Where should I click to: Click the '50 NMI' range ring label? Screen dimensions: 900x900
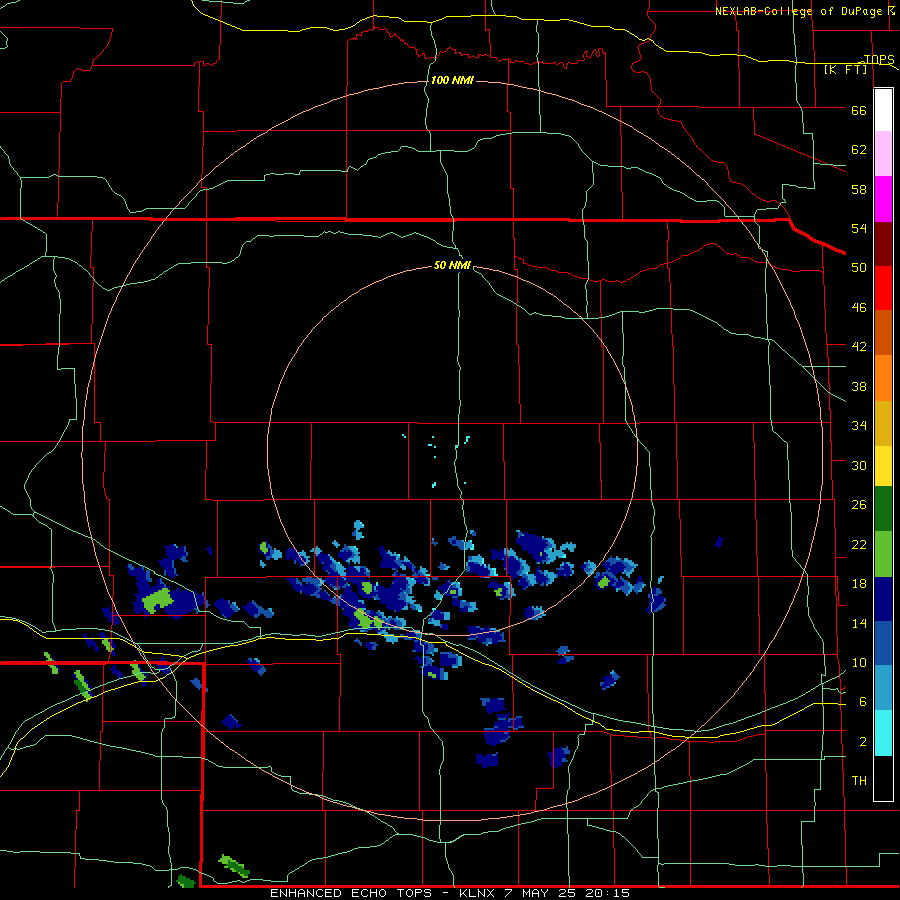(452, 265)
